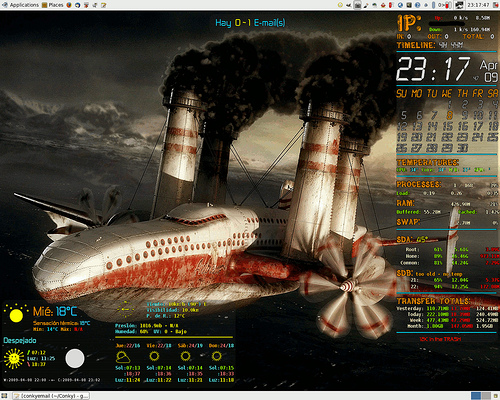
Task: Click the white moon phase circle
Action: [75, 358]
